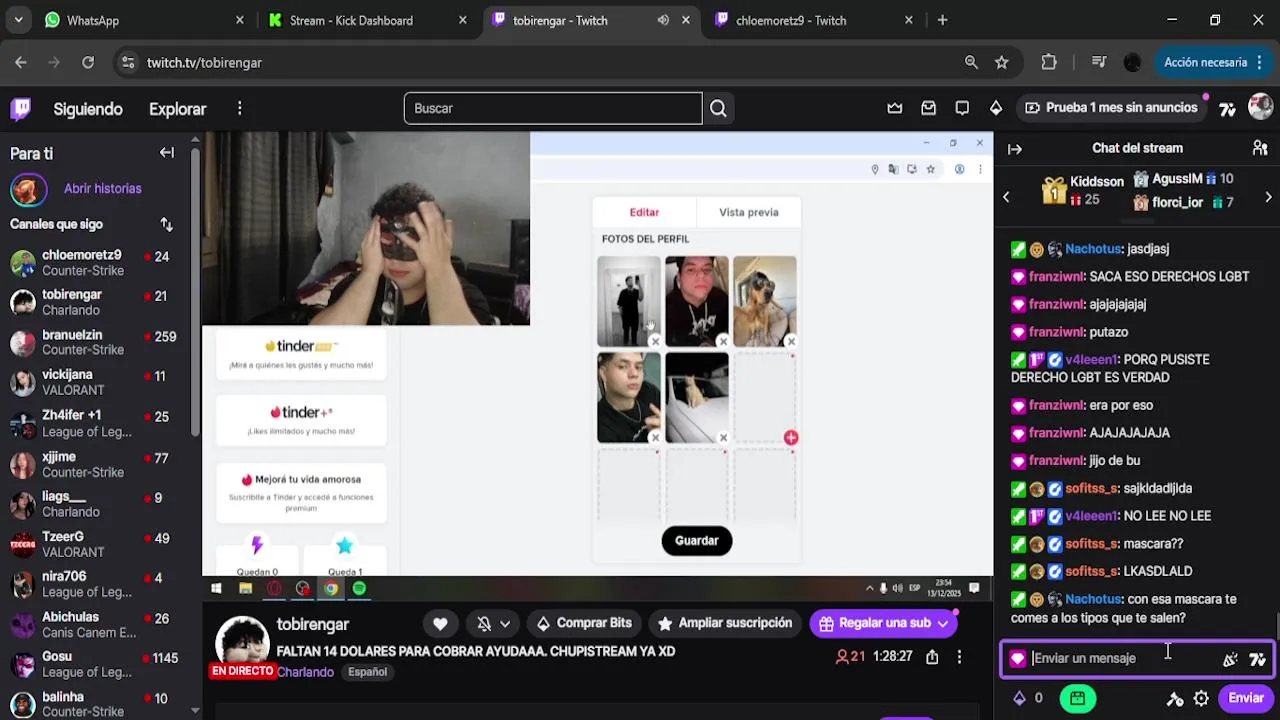Open the Windows Start button in stream
The width and height of the screenshot is (1280, 720).
216,588
